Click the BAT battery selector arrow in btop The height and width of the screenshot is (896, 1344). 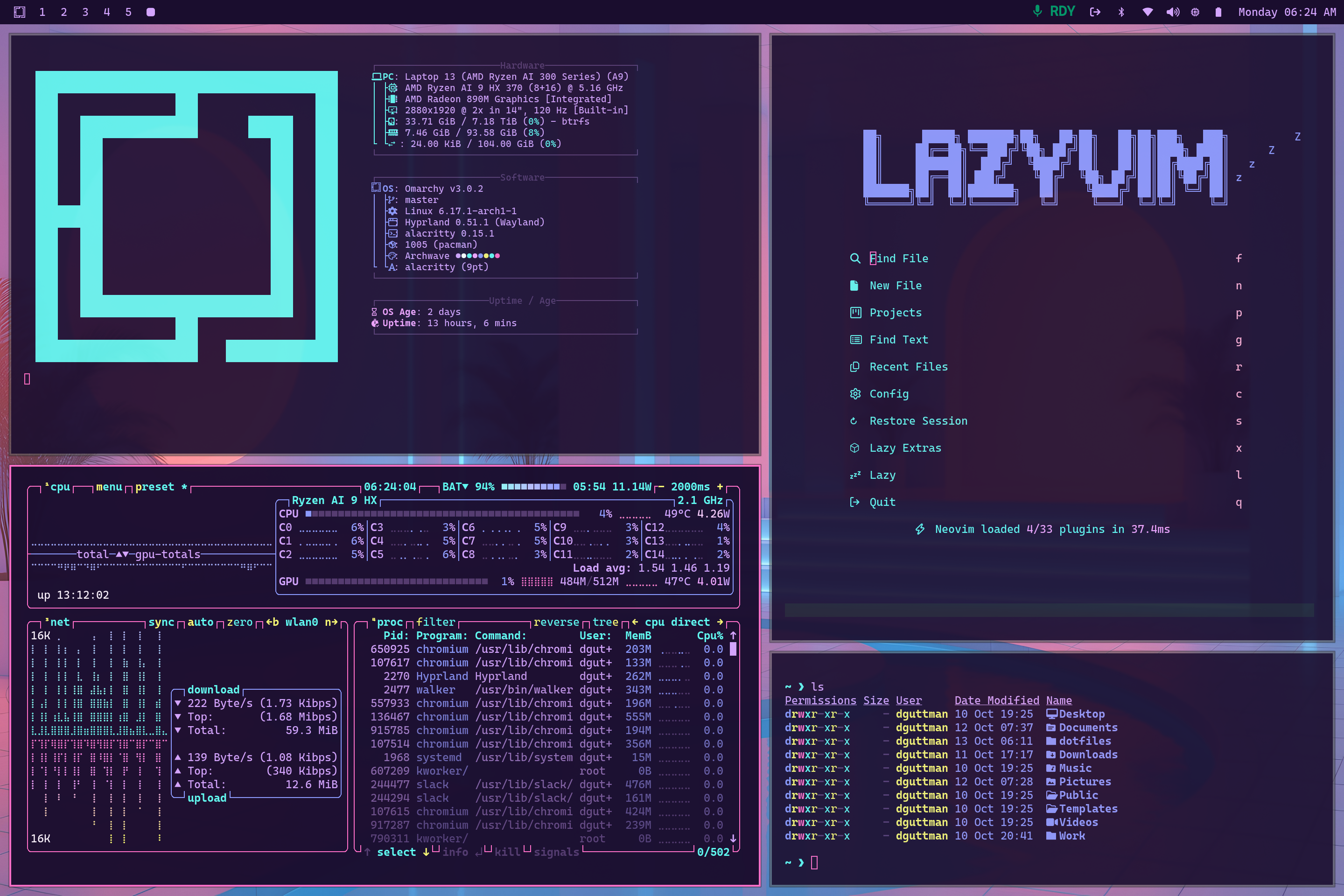point(465,487)
